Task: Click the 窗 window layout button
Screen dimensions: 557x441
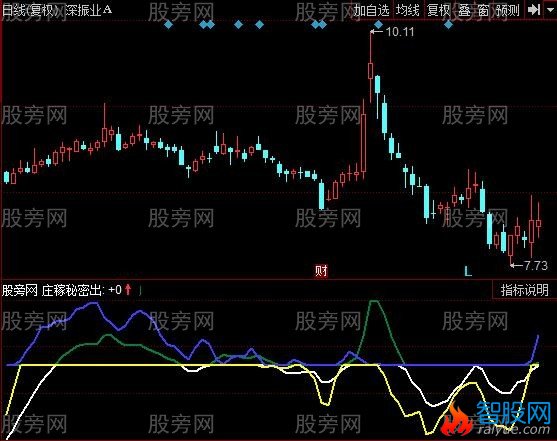Action: coord(483,10)
